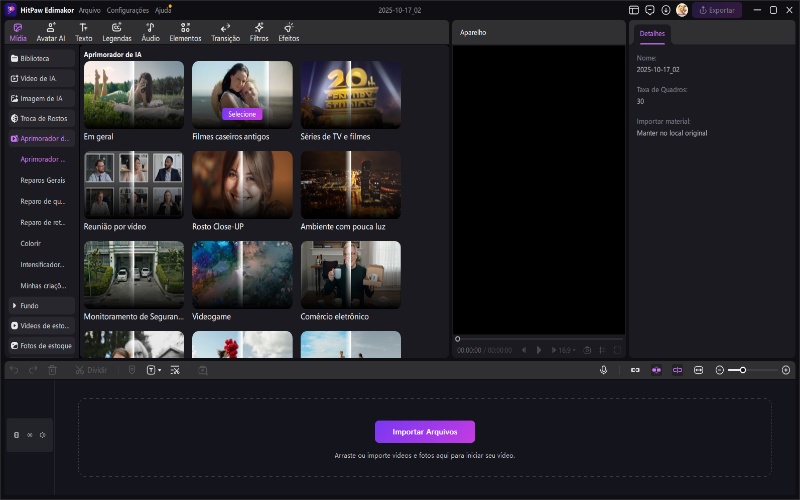This screenshot has height=500, width=800.
Task: Open the Transição effects panel
Action: pos(225,32)
